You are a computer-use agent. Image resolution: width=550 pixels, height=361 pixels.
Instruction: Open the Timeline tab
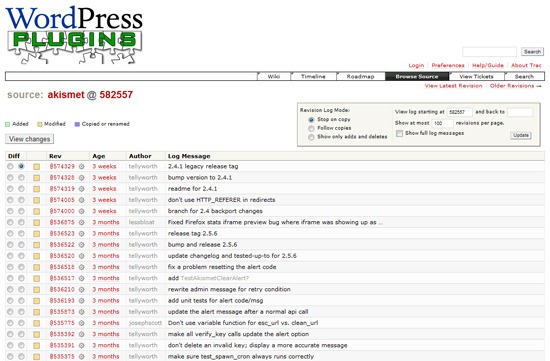click(313, 76)
